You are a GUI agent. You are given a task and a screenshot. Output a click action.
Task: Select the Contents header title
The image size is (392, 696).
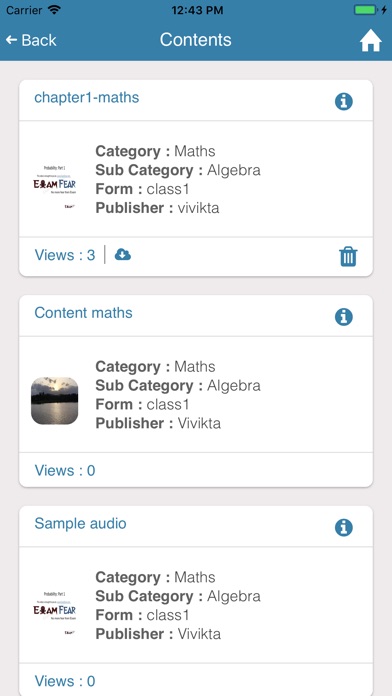196,40
